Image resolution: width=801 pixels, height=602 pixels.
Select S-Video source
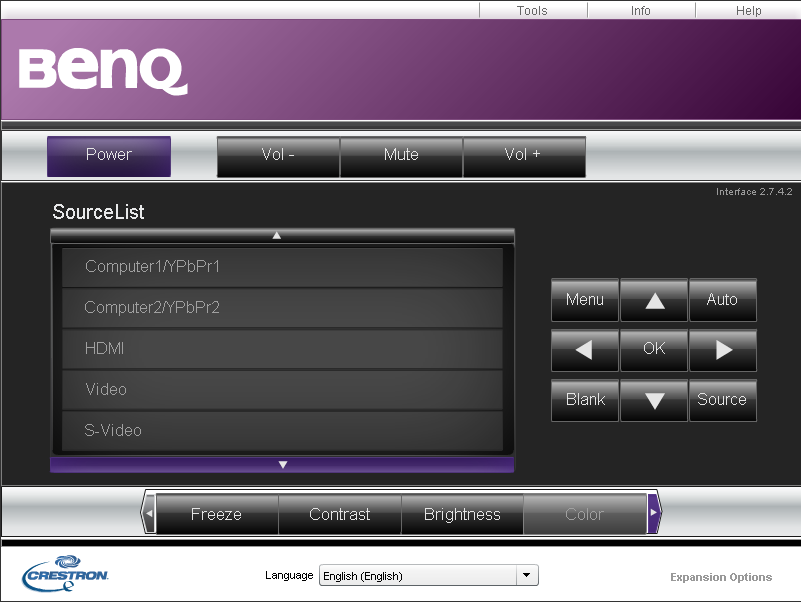click(282, 431)
